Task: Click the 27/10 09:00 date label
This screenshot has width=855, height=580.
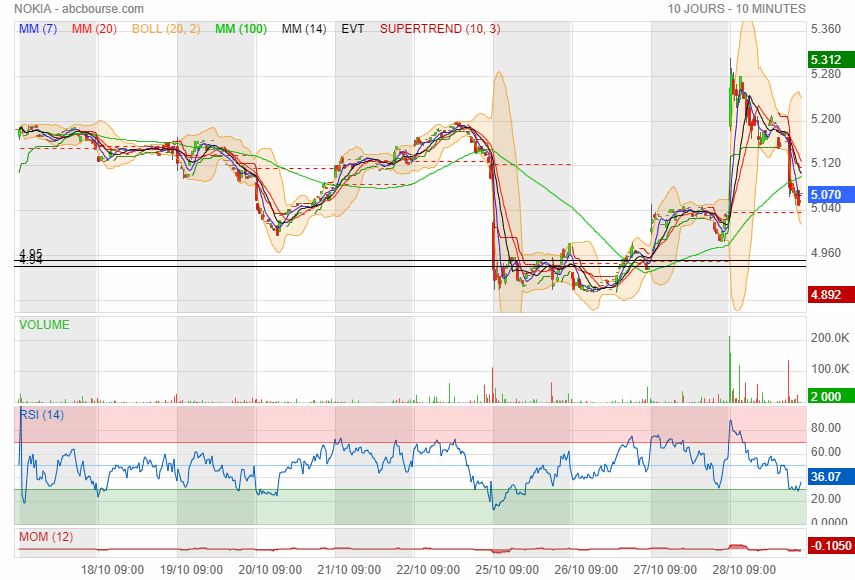Action: coord(665,570)
